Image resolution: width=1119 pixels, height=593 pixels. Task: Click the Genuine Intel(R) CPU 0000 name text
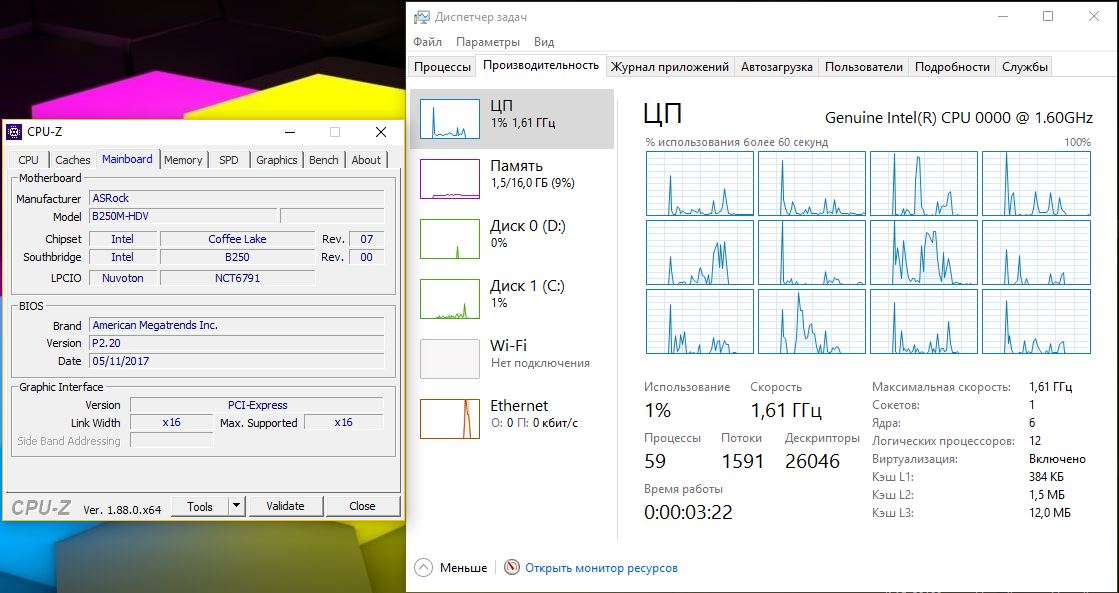(958, 118)
